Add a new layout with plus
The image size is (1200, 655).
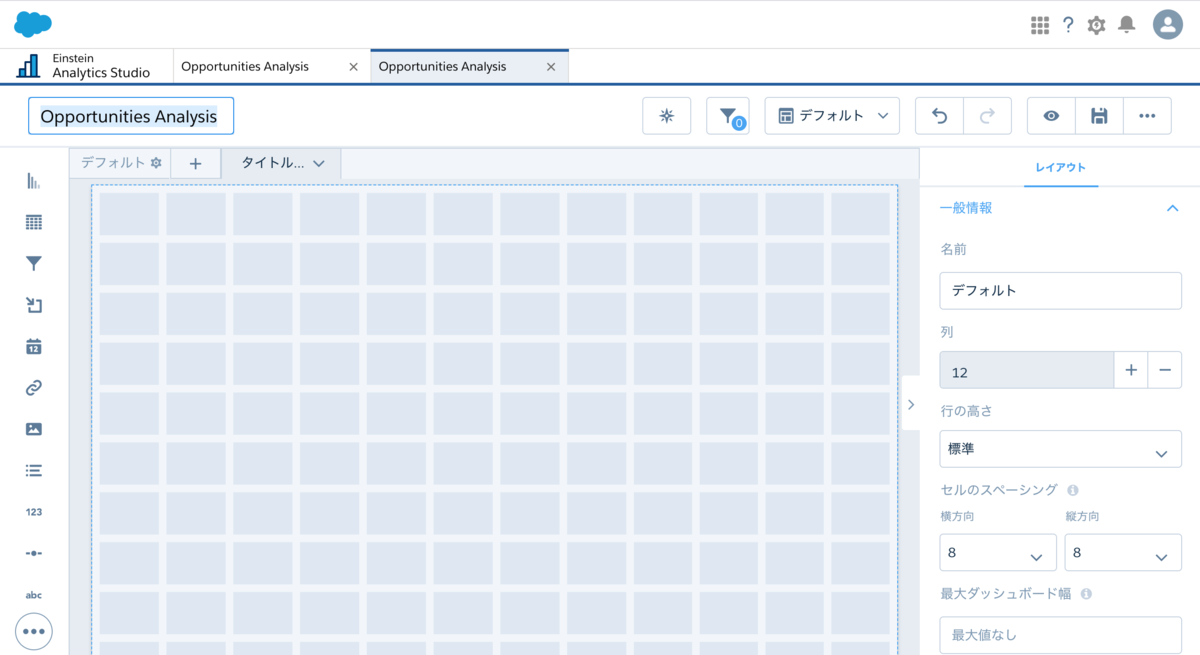(x=196, y=163)
